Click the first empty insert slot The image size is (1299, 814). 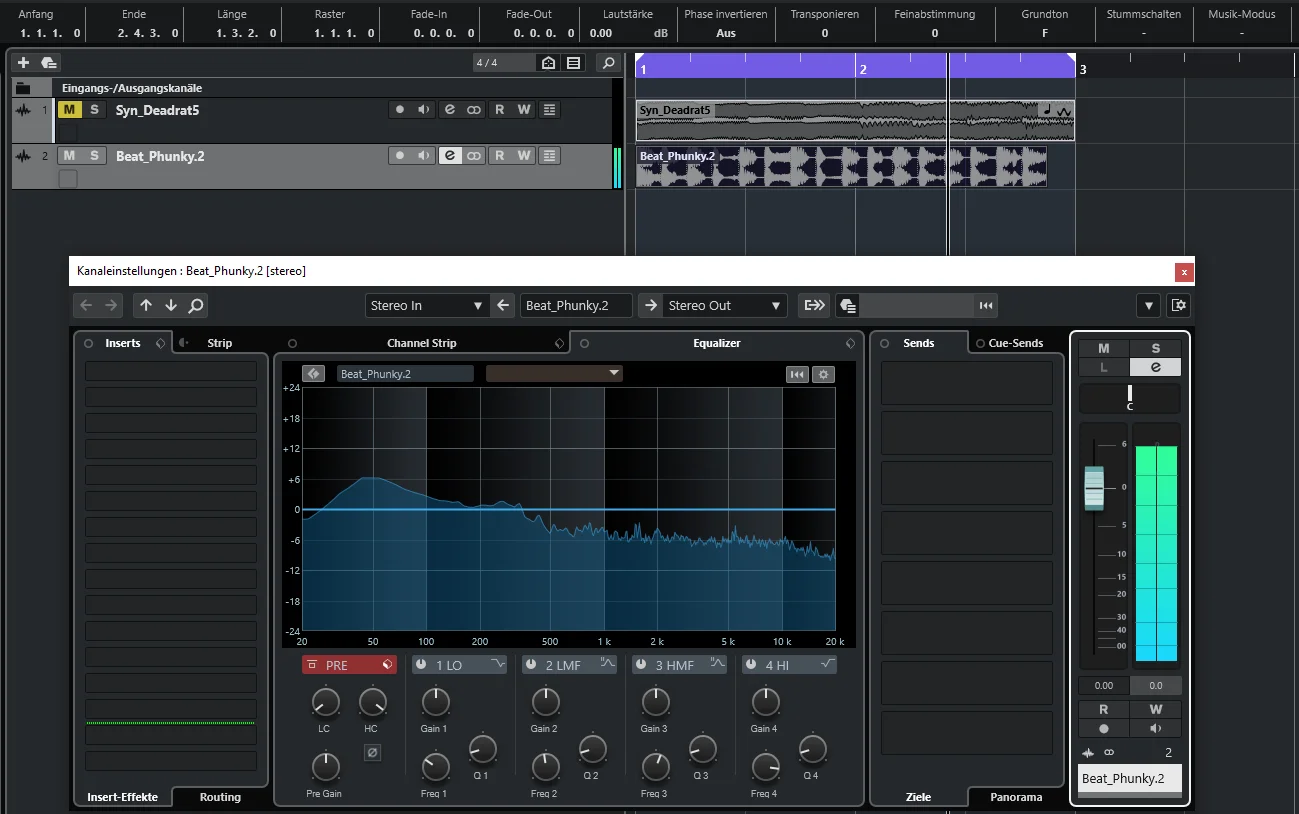point(171,371)
